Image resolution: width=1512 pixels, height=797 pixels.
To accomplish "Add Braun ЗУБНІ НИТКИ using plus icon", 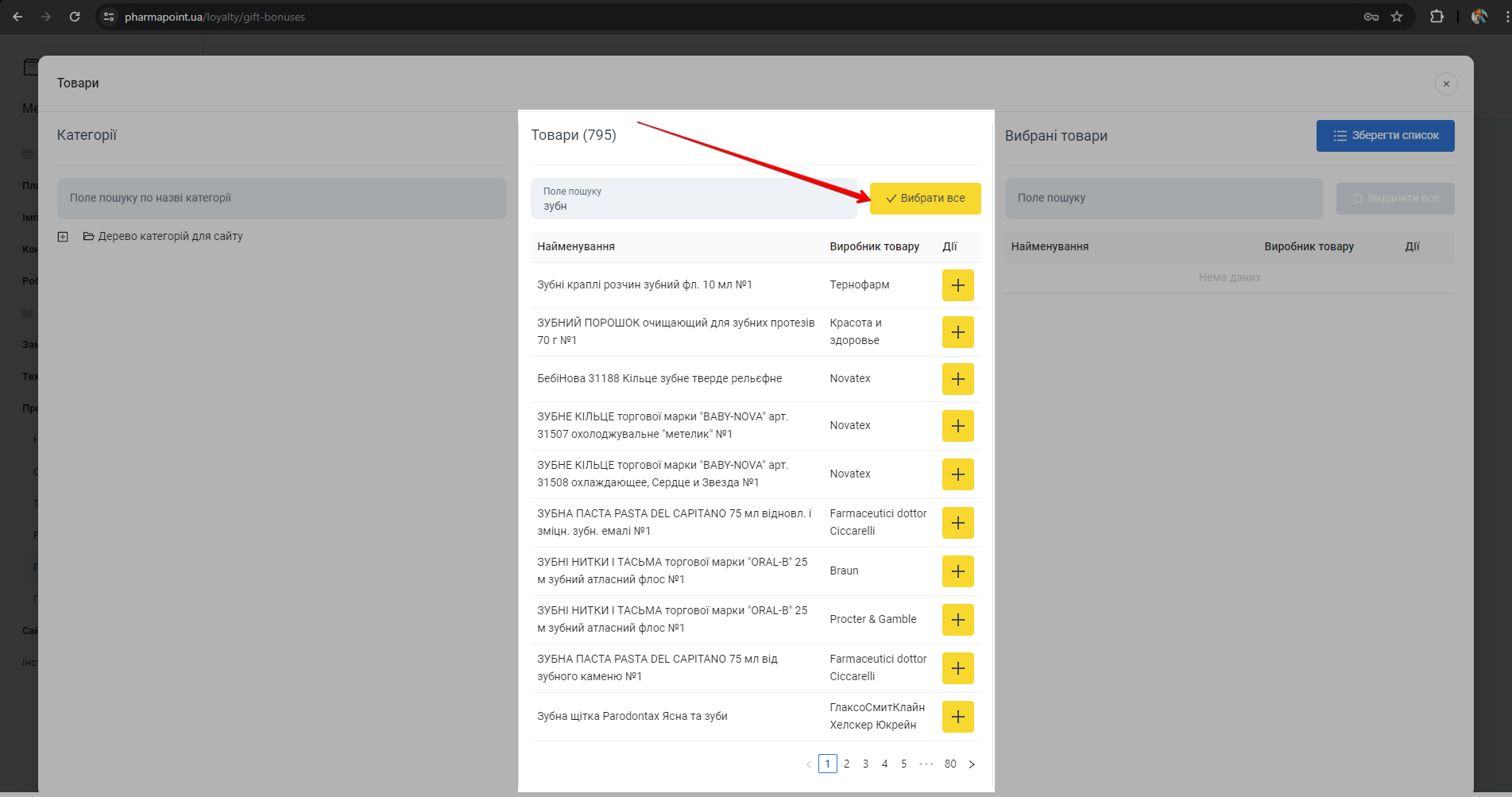I will click(x=957, y=571).
